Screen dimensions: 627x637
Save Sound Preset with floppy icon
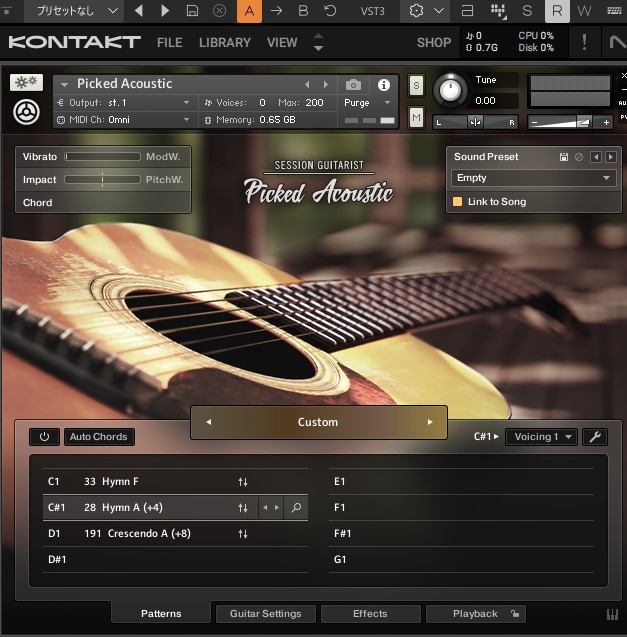(x=564, y=157)
